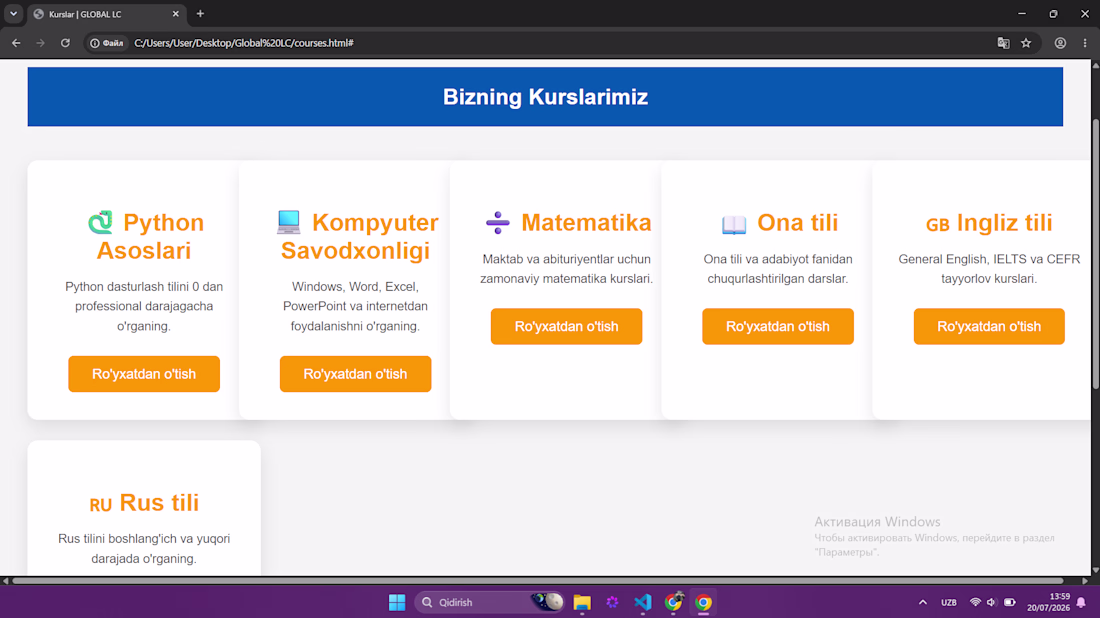Click the address bar URL

click(243, 43)
